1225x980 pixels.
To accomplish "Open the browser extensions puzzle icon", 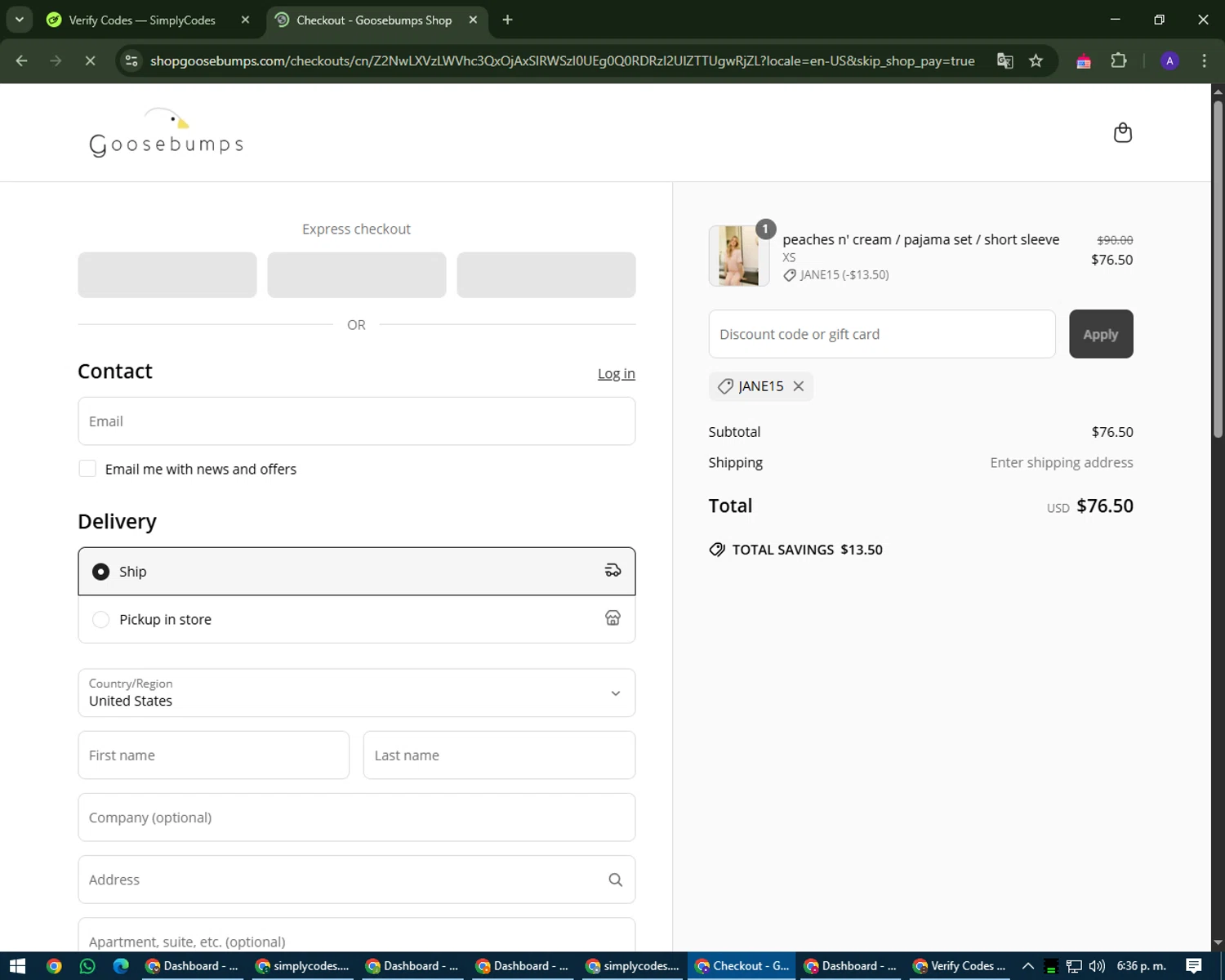I will [1119, 60].
